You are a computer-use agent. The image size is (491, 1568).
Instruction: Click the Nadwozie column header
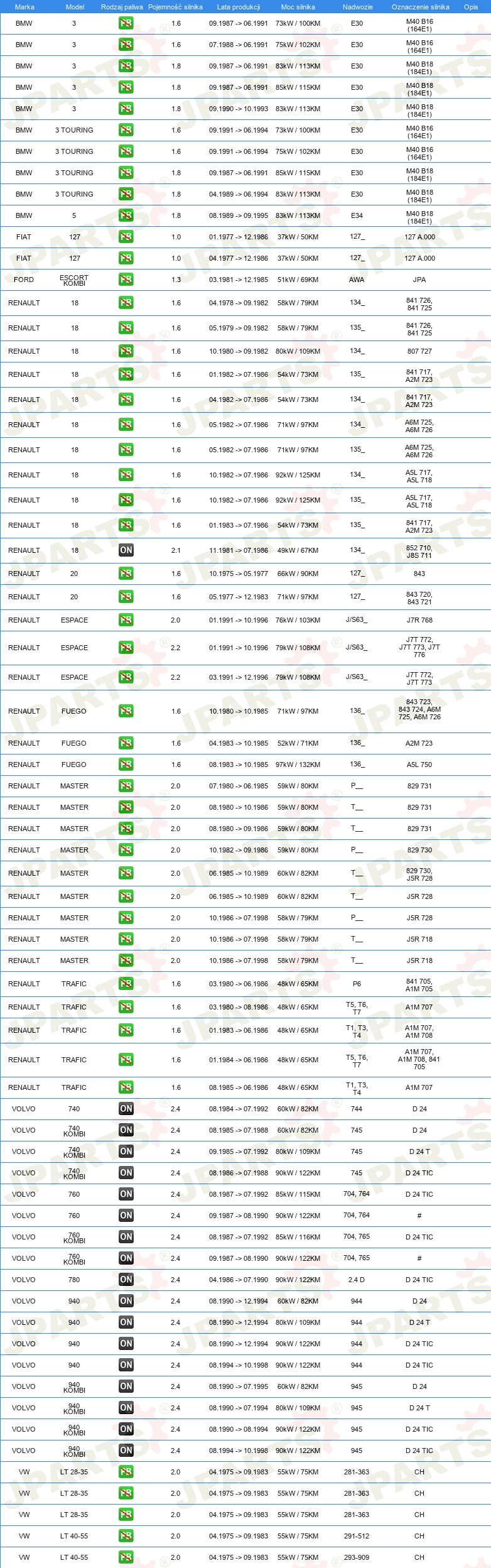[x=358, y=7]
